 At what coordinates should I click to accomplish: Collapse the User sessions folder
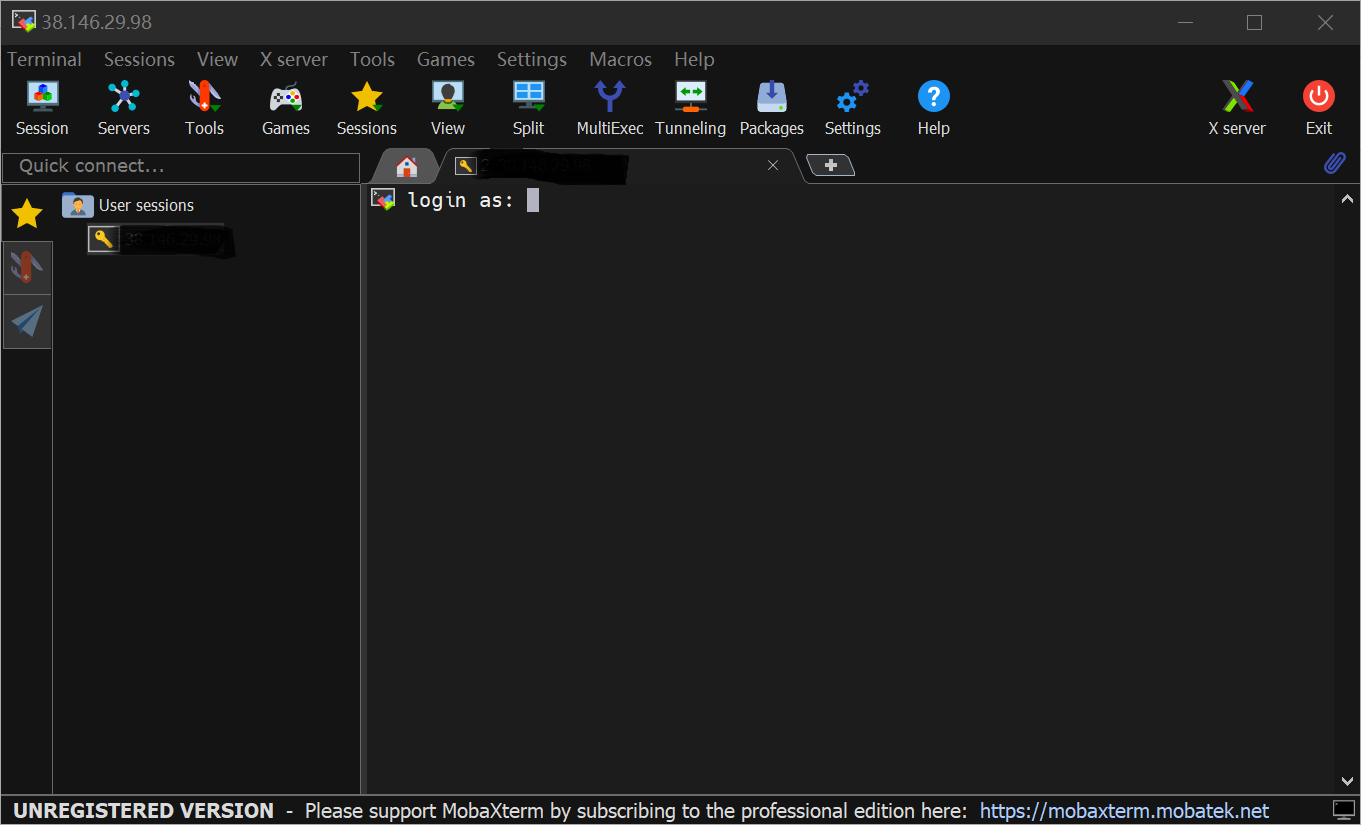click(77, 205)
